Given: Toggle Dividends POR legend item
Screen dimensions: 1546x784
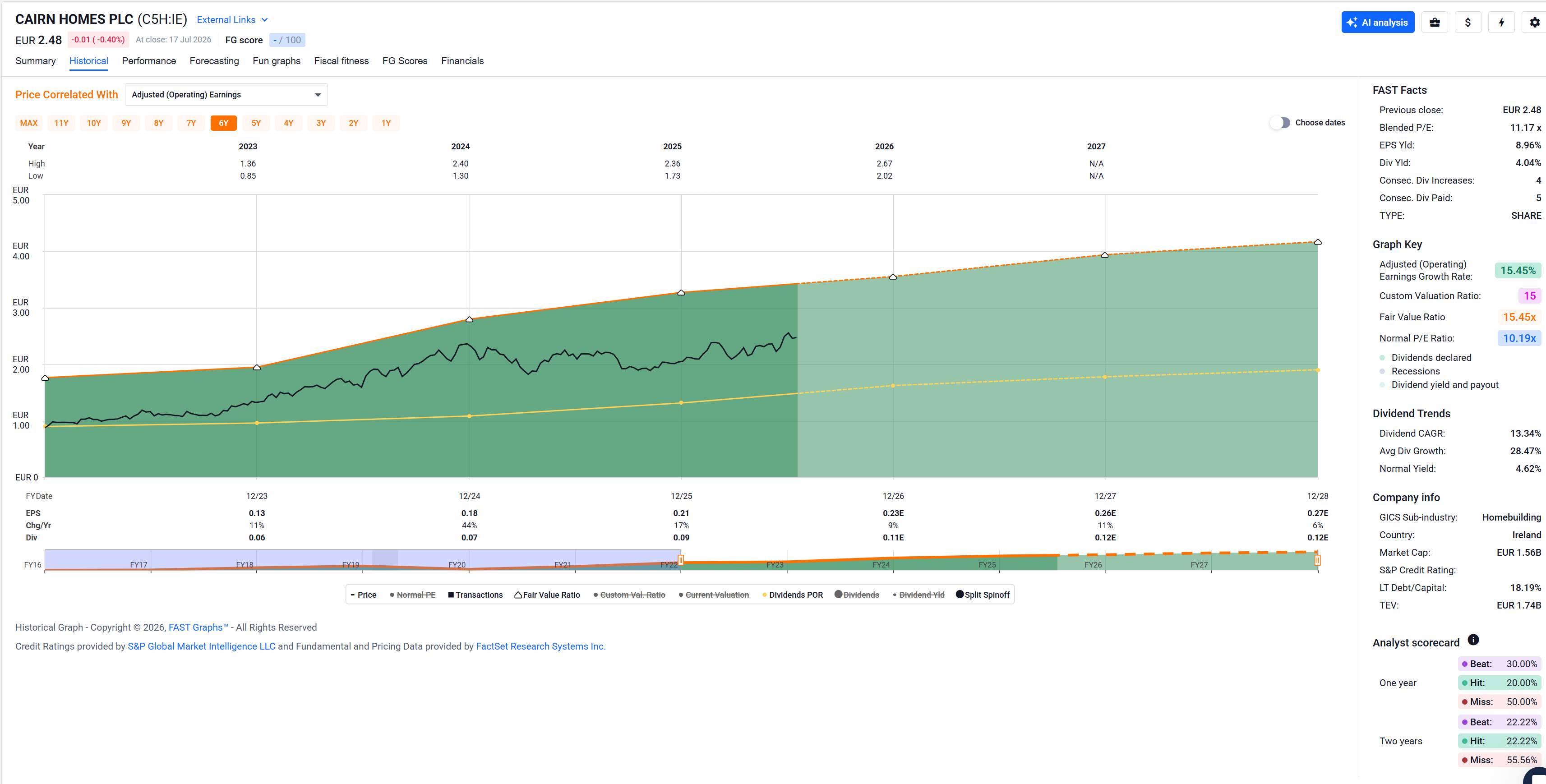Looking at the screenshot, I should [x=793, y=595].
